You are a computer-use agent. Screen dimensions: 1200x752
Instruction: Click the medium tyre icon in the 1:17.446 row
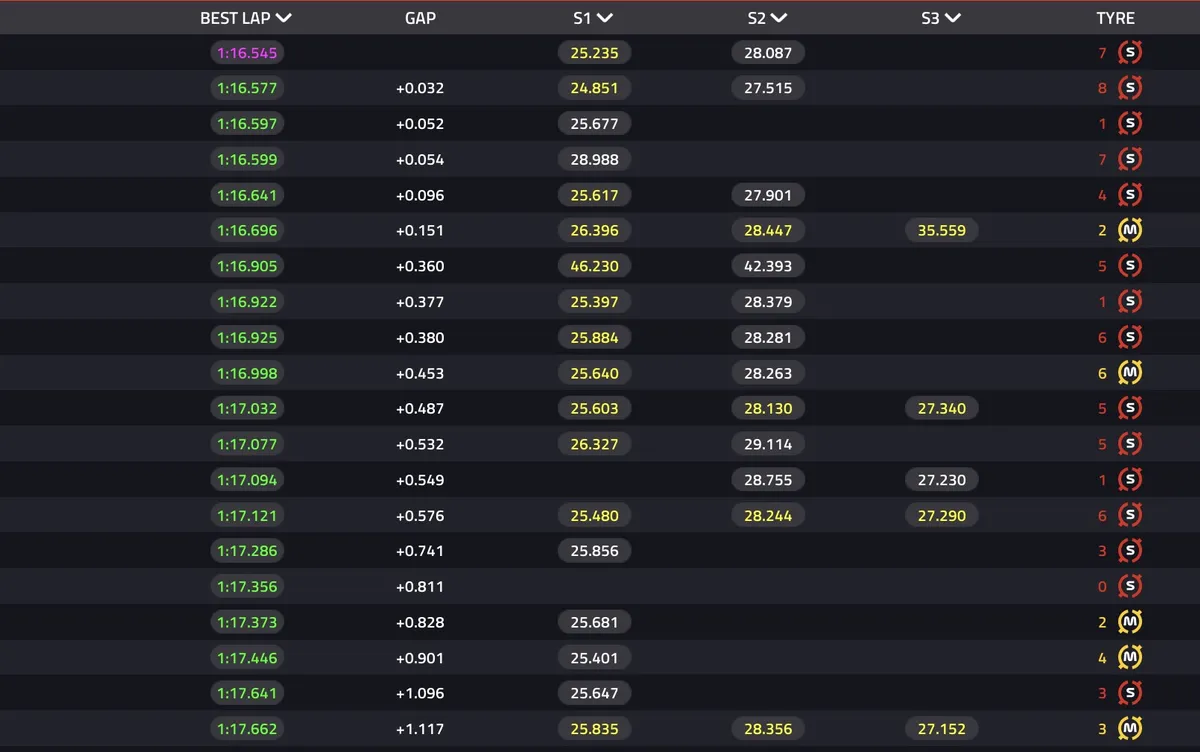click(1130, 658)
